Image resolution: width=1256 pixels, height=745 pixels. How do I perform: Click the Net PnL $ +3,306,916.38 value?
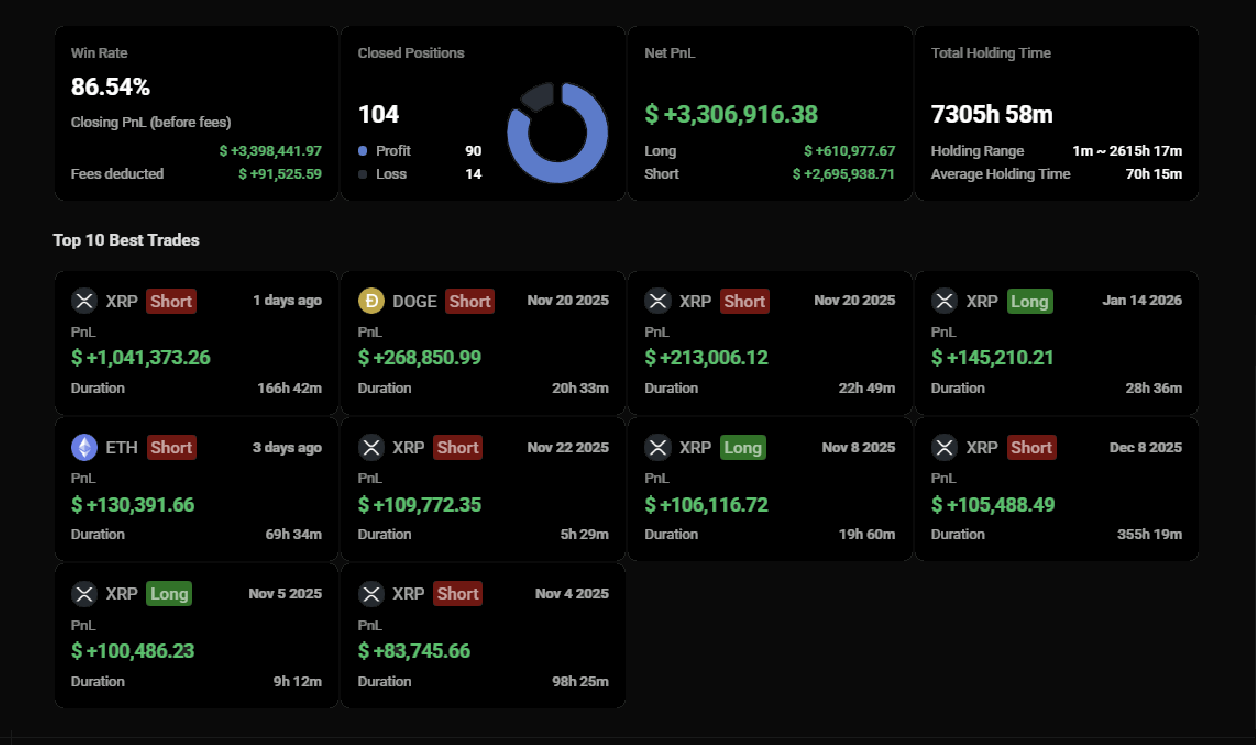(x=731, y=114)
